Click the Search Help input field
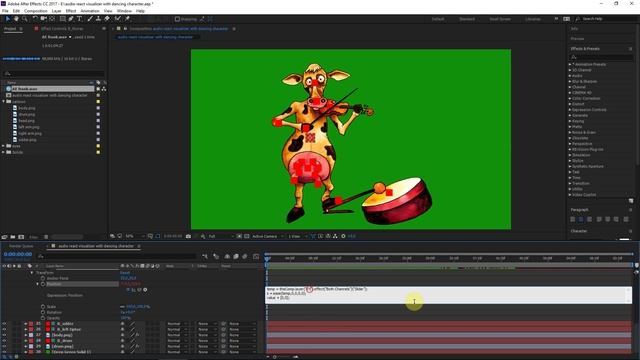Screen dimensions: 640x360 [607, 19]
